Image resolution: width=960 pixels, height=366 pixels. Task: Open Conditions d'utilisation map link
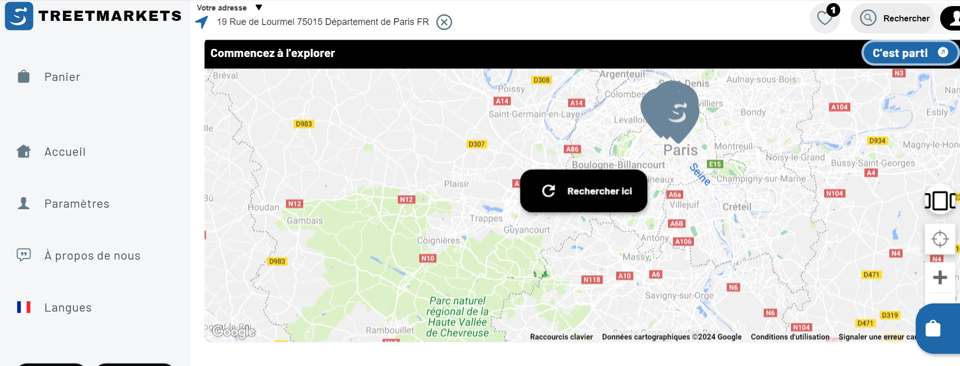pos(790,337)
